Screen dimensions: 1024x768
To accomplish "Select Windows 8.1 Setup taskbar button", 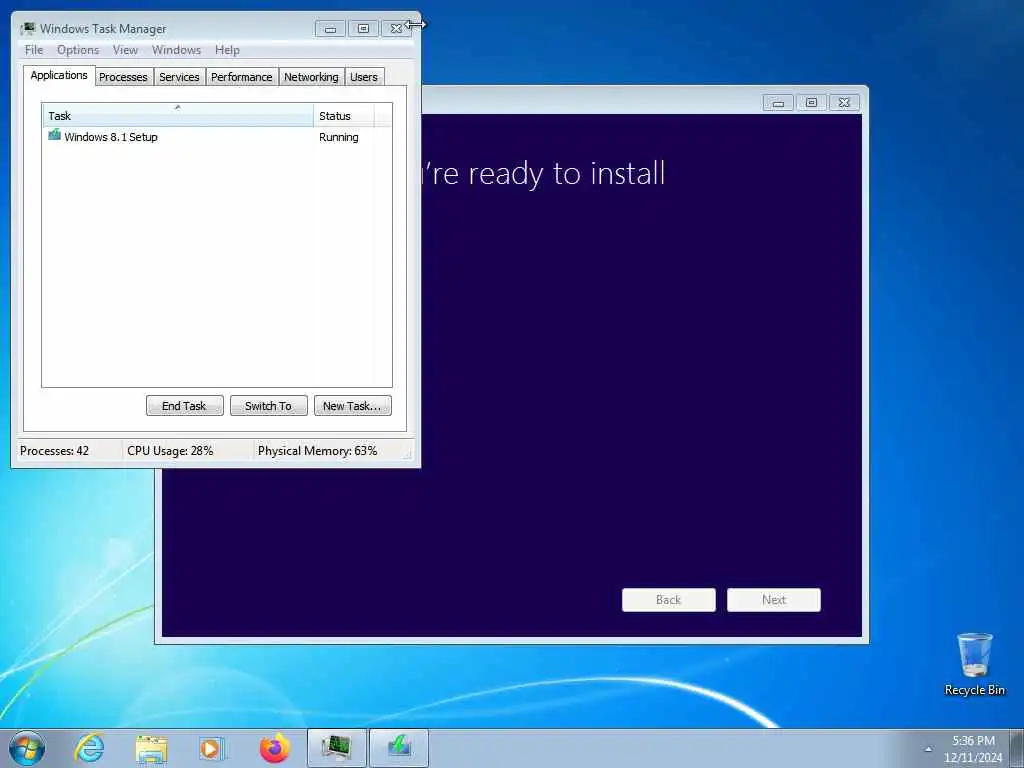I will 399,748.
